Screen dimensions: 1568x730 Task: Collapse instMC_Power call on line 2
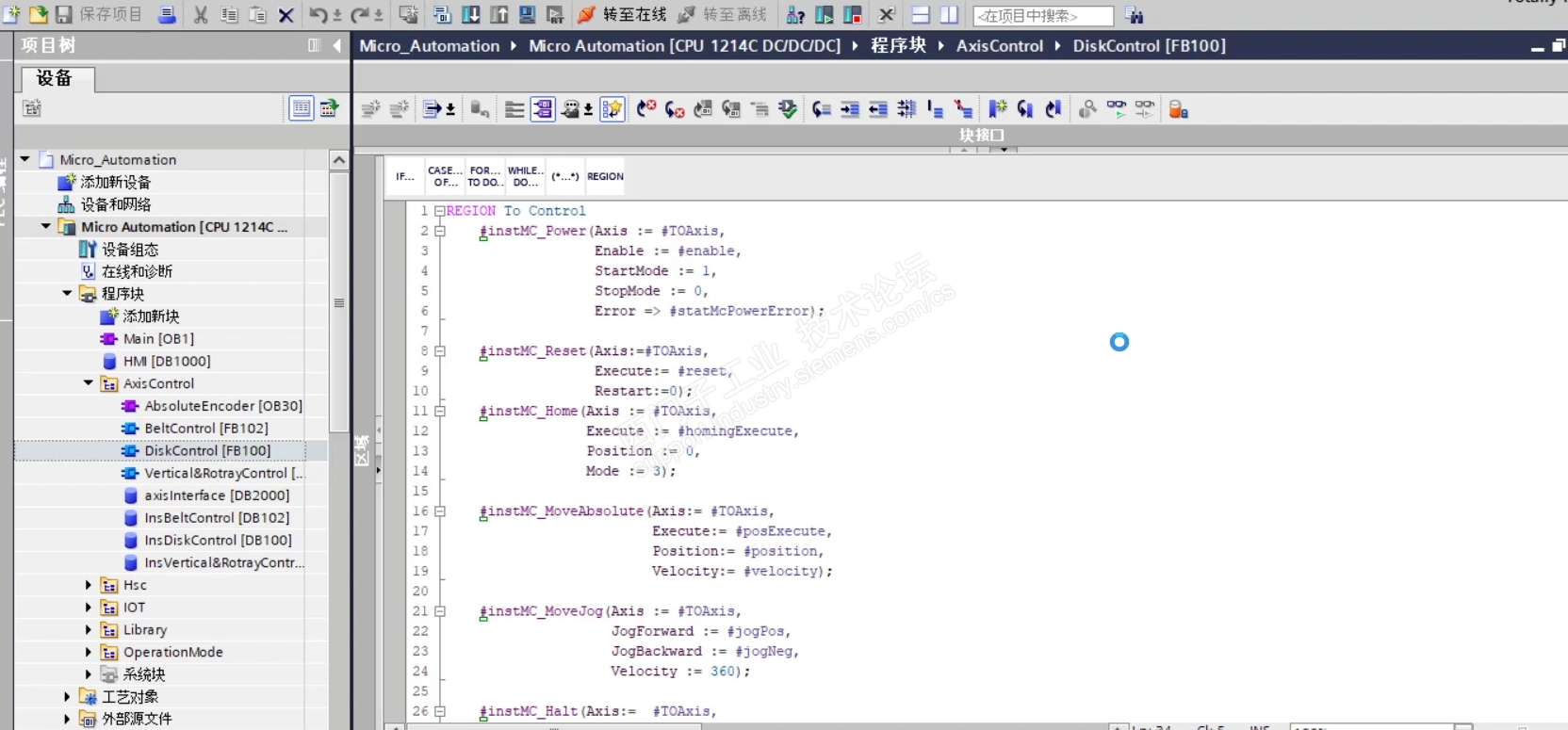pyautogui.click(x=439, y=231)
